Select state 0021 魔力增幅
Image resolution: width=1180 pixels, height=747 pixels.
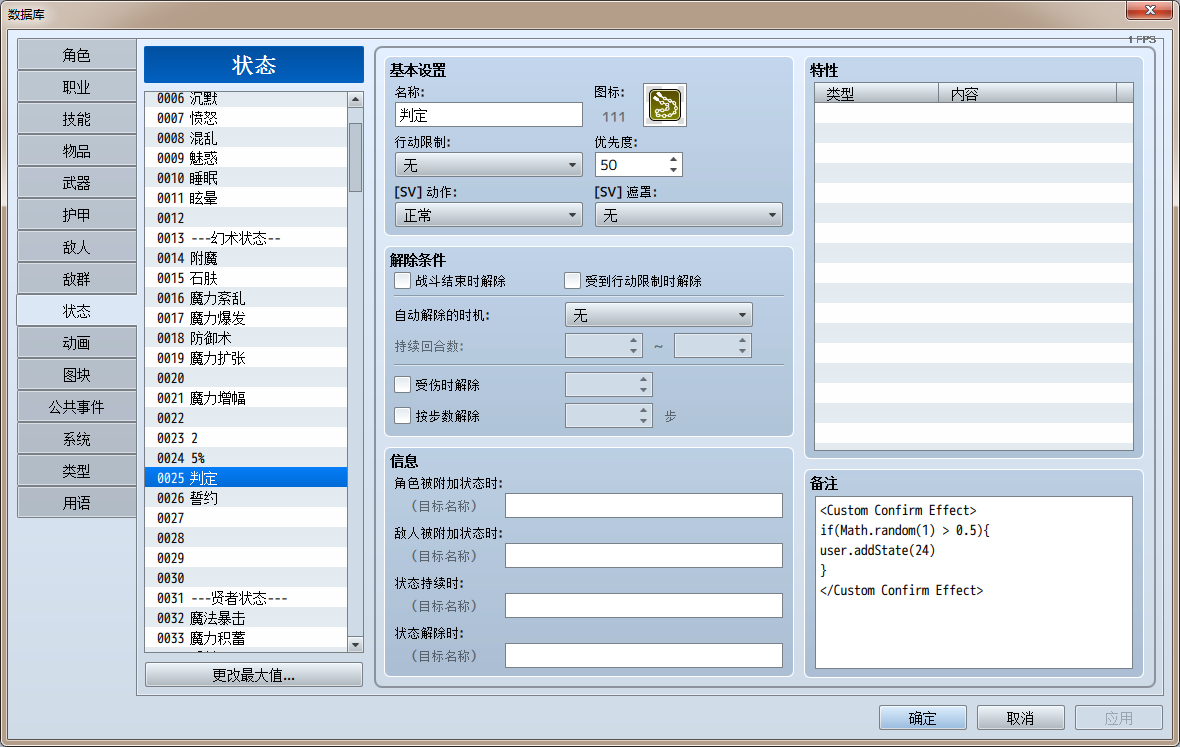246,398
